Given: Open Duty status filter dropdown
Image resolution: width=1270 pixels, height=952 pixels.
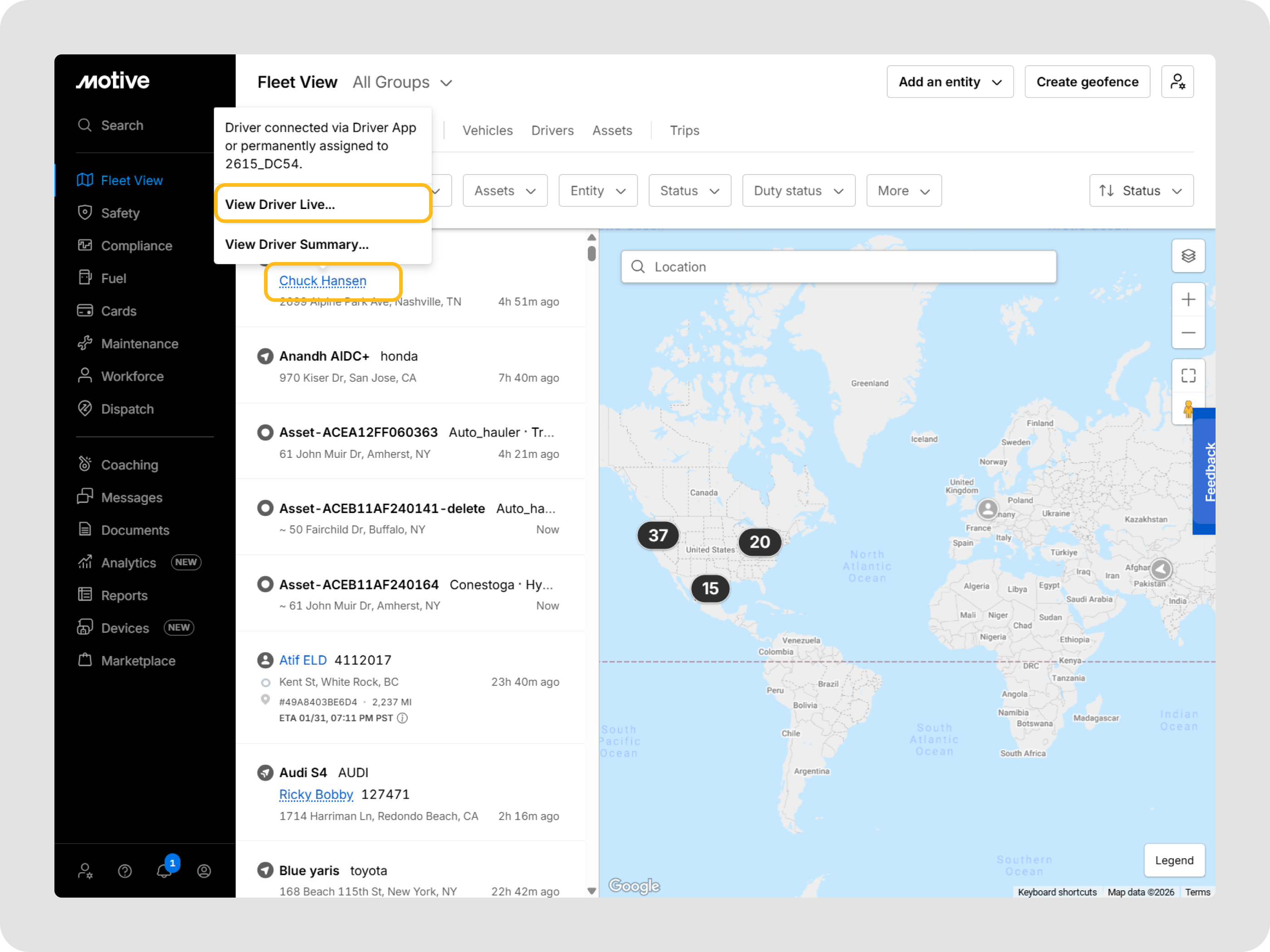Looking at the screenshot, I should [798, 190].
